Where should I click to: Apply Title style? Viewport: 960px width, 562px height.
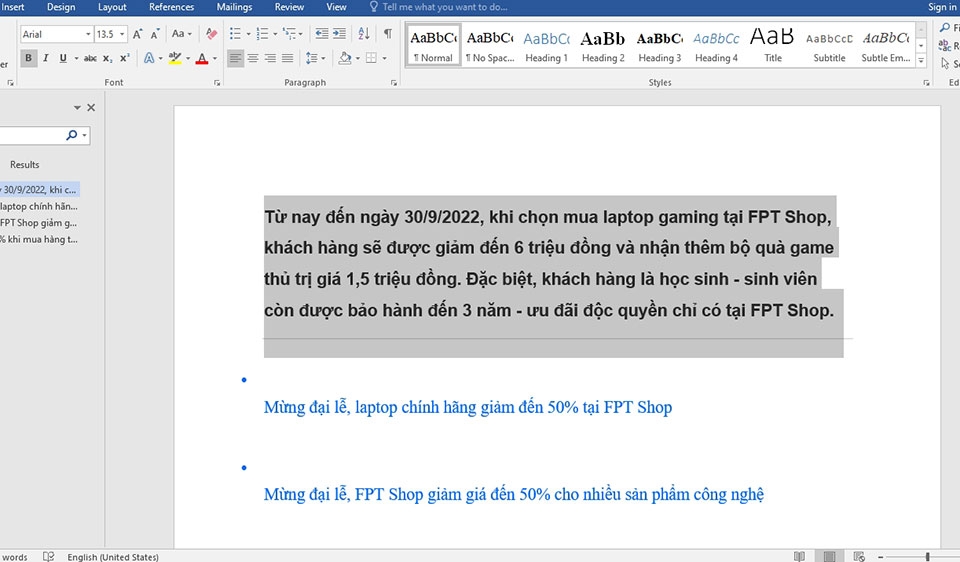click(773, 45)
